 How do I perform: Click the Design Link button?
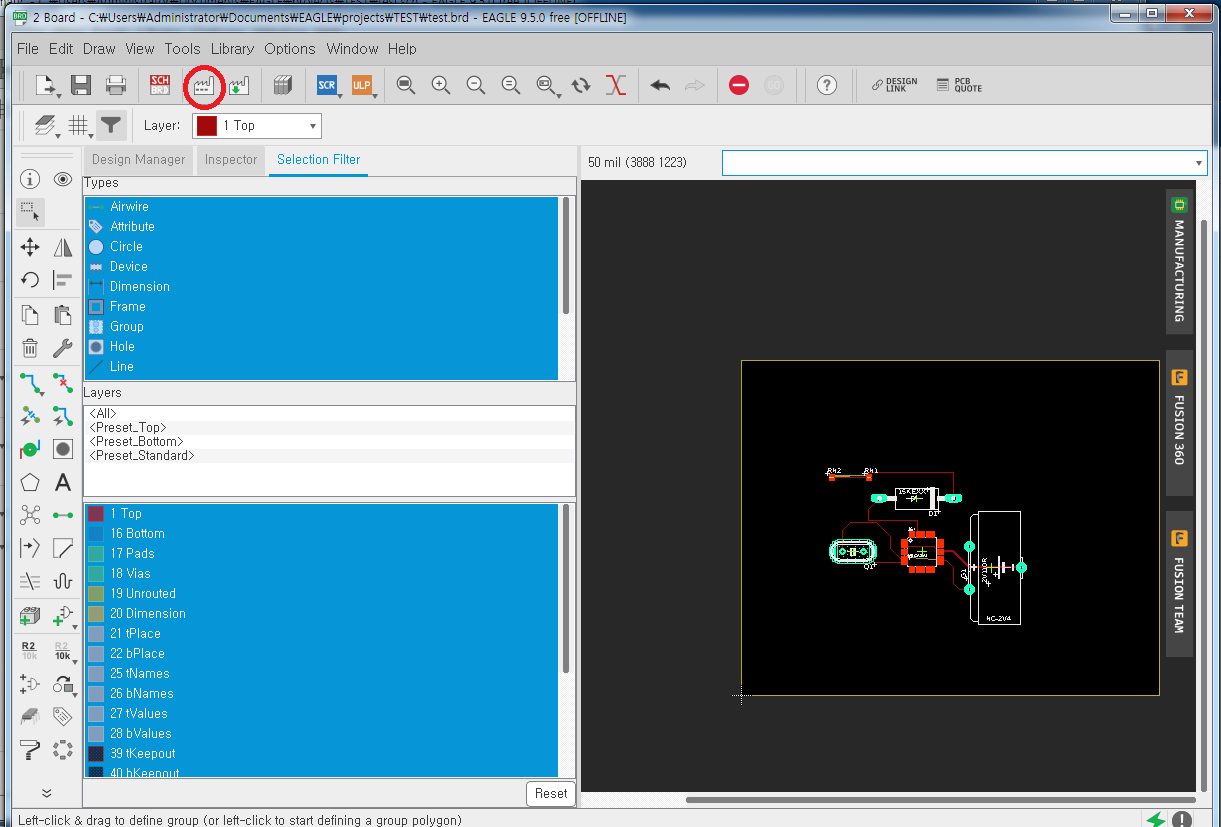[894, 86]
